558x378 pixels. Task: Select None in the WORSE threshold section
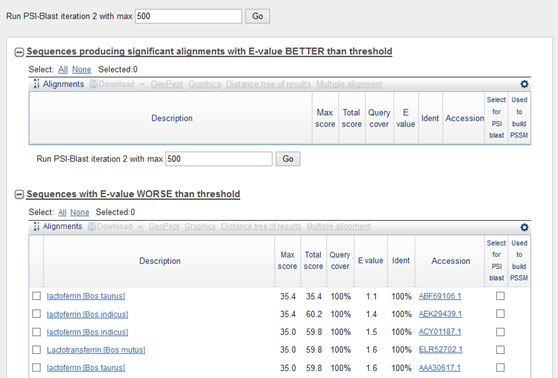point(80,212)
